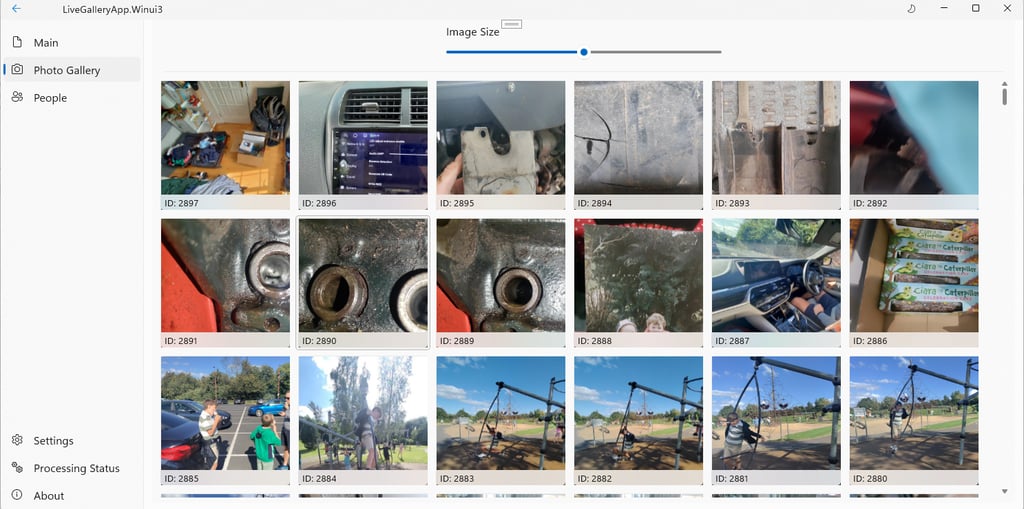This screenshot has height=509, width=1024.
Task: Open thumbnail with ID 2894
Action: pos(639,145)
